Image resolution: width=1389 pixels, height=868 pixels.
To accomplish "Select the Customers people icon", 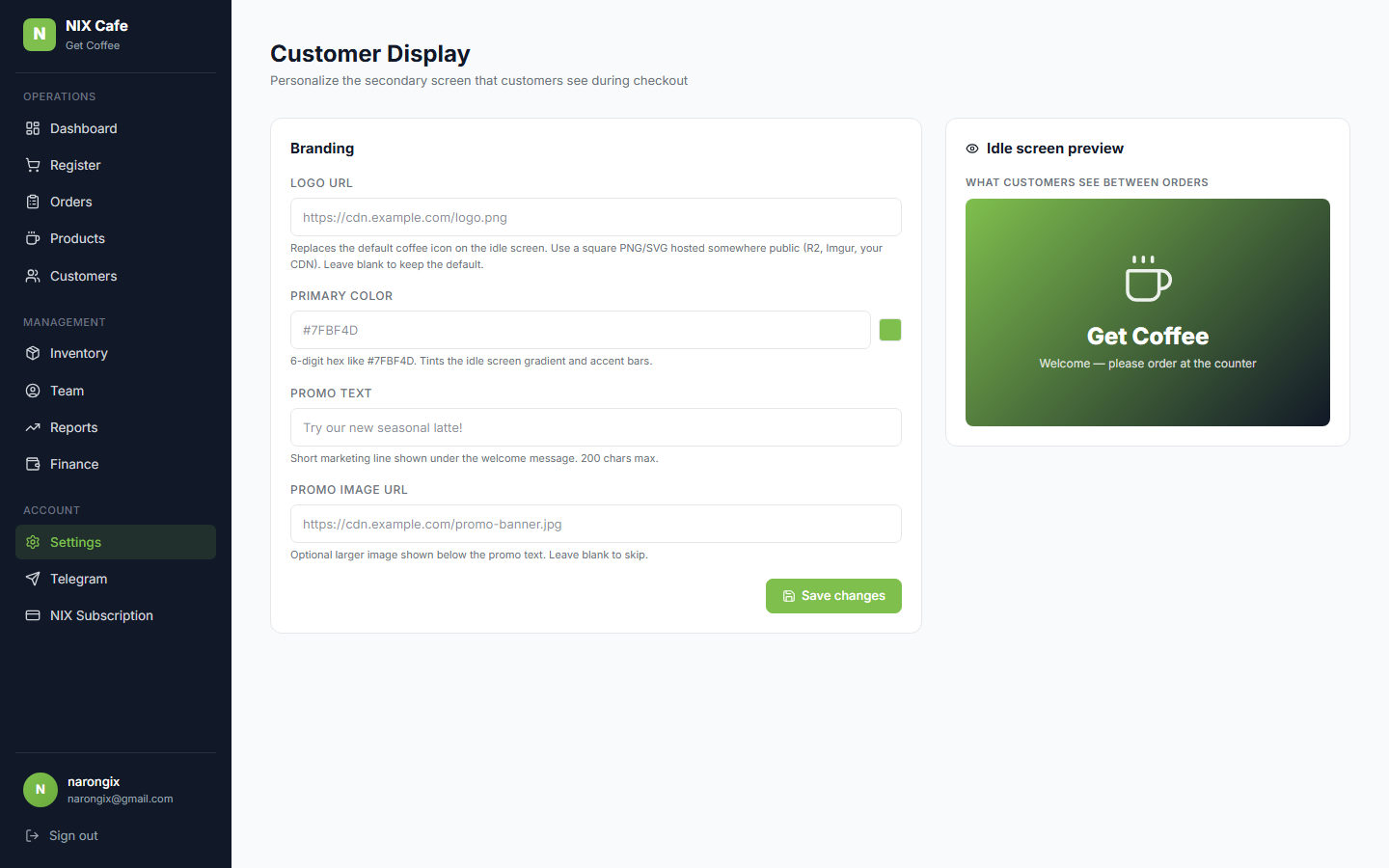I will tap(32, 275).
